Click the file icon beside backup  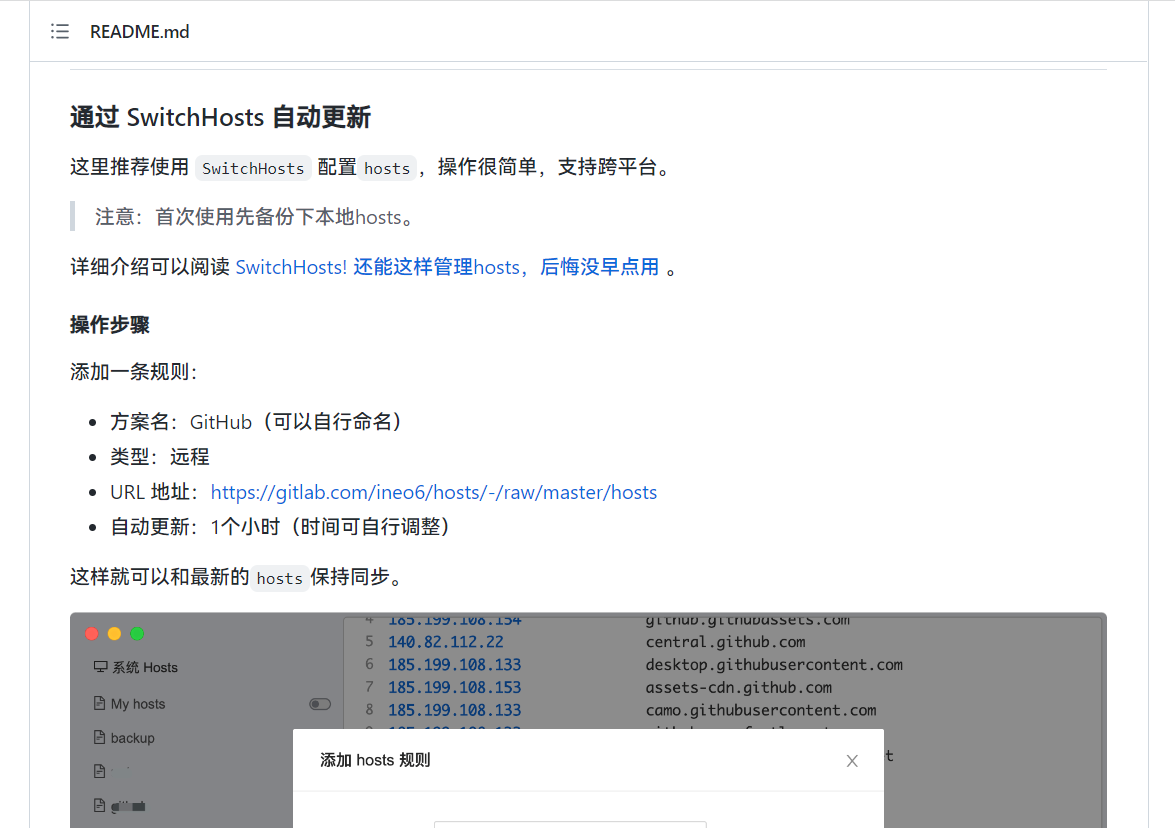(99, 737)
